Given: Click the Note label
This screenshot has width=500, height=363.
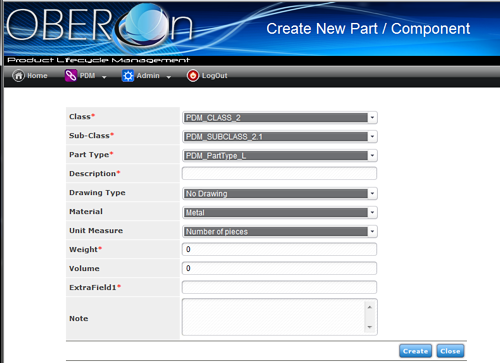Looking at the screenshot, I should pos(79,319).
